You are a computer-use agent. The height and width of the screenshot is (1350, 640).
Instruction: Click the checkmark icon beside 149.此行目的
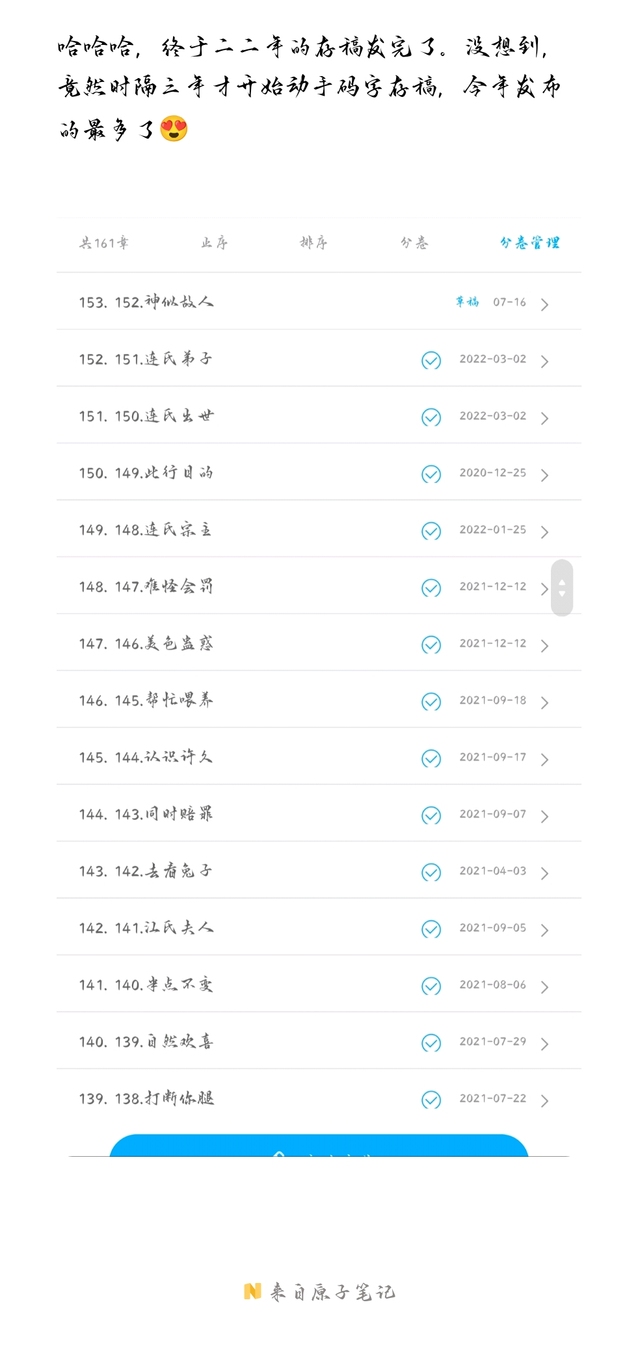coord(431,474)
